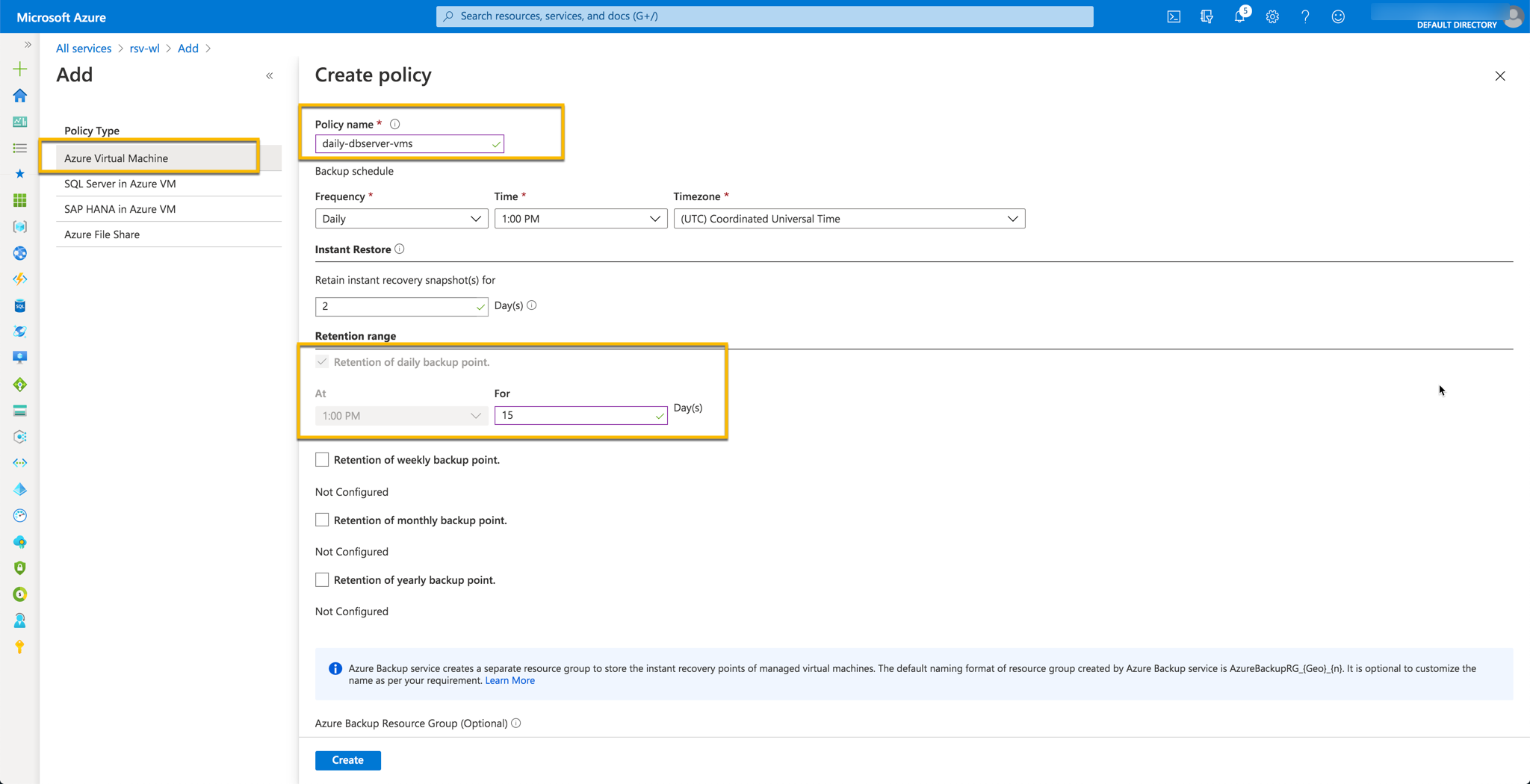
Task: Select Azure Virtual Machine policy type
Action: 169,158
